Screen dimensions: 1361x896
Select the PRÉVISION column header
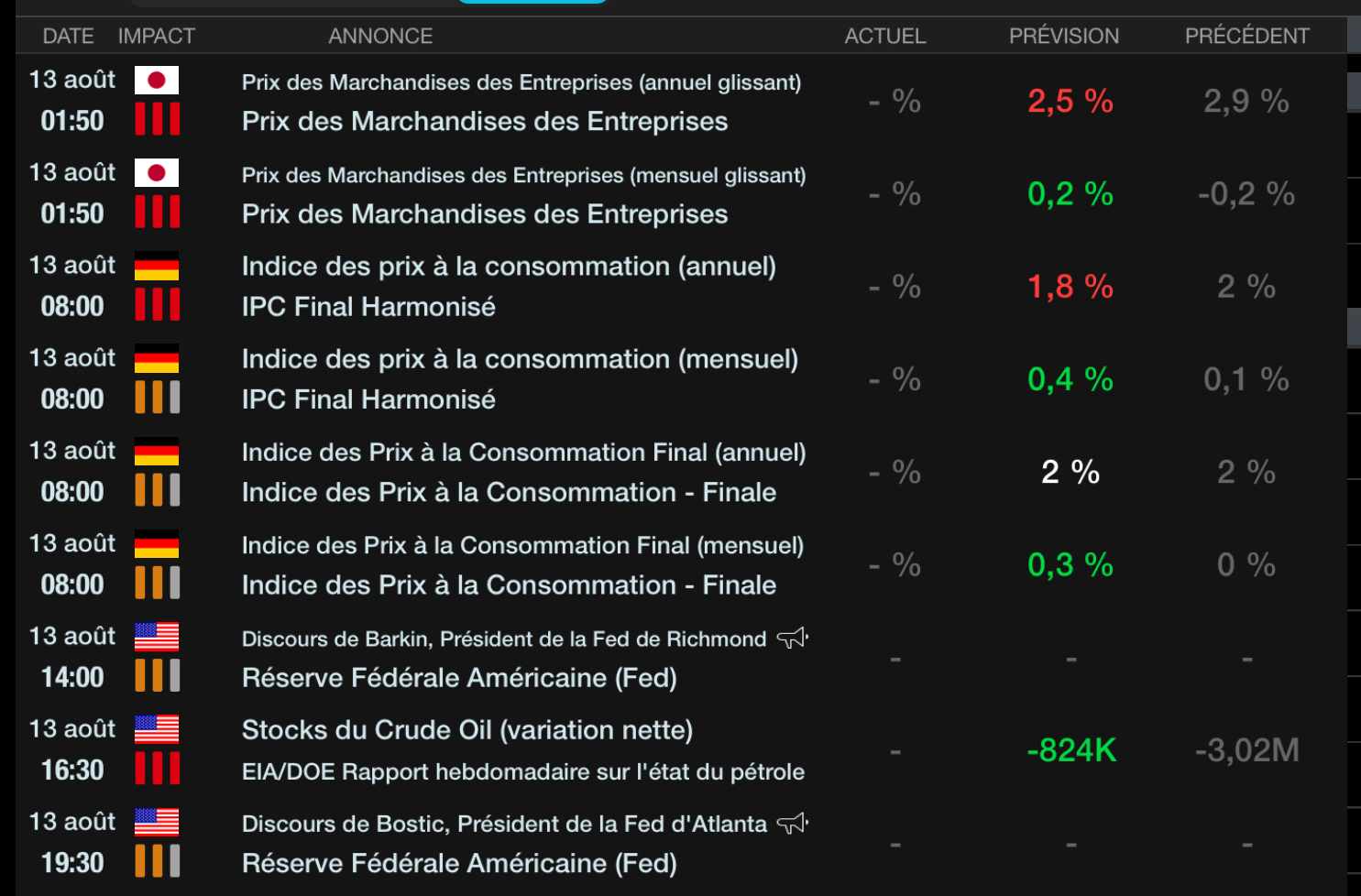(1064, 36)
